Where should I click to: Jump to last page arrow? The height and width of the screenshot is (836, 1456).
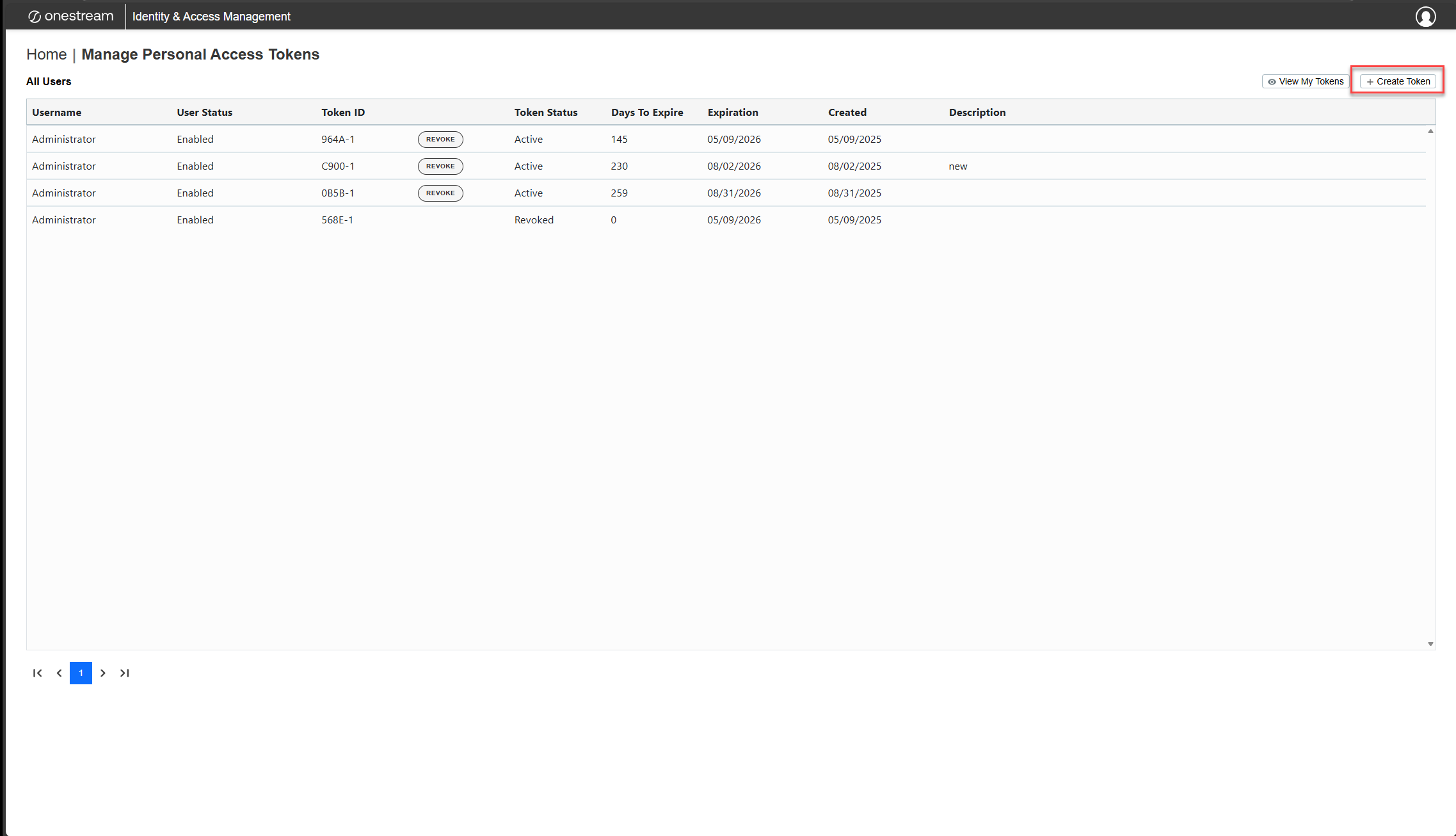[x=124, y=673]
